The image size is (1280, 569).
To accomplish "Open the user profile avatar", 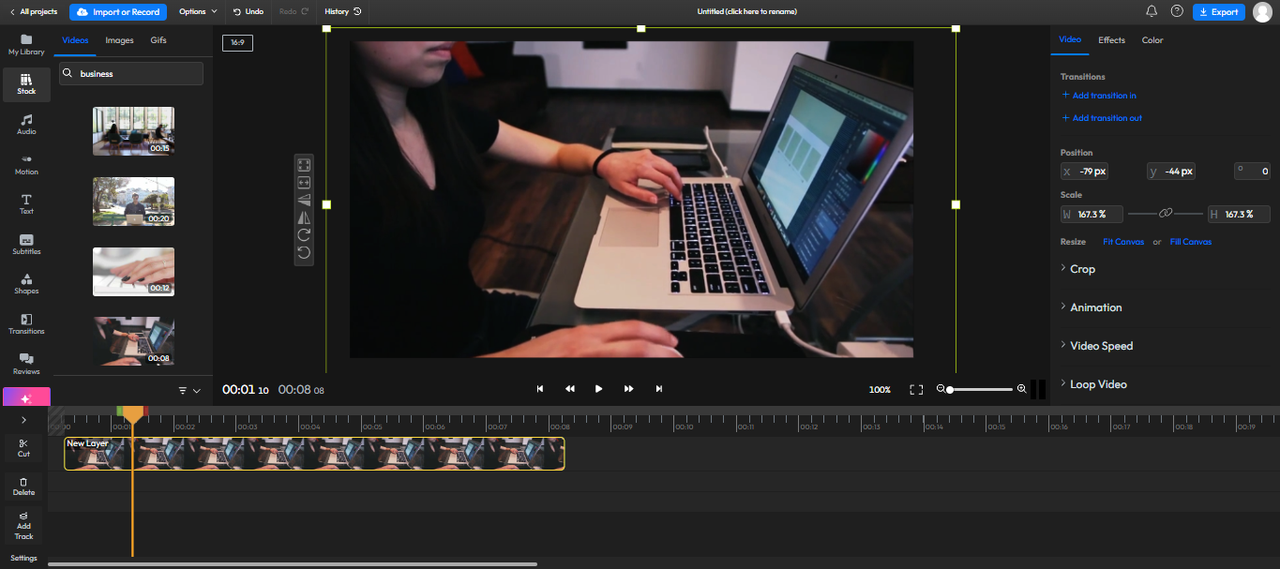I will (1262, 12).
